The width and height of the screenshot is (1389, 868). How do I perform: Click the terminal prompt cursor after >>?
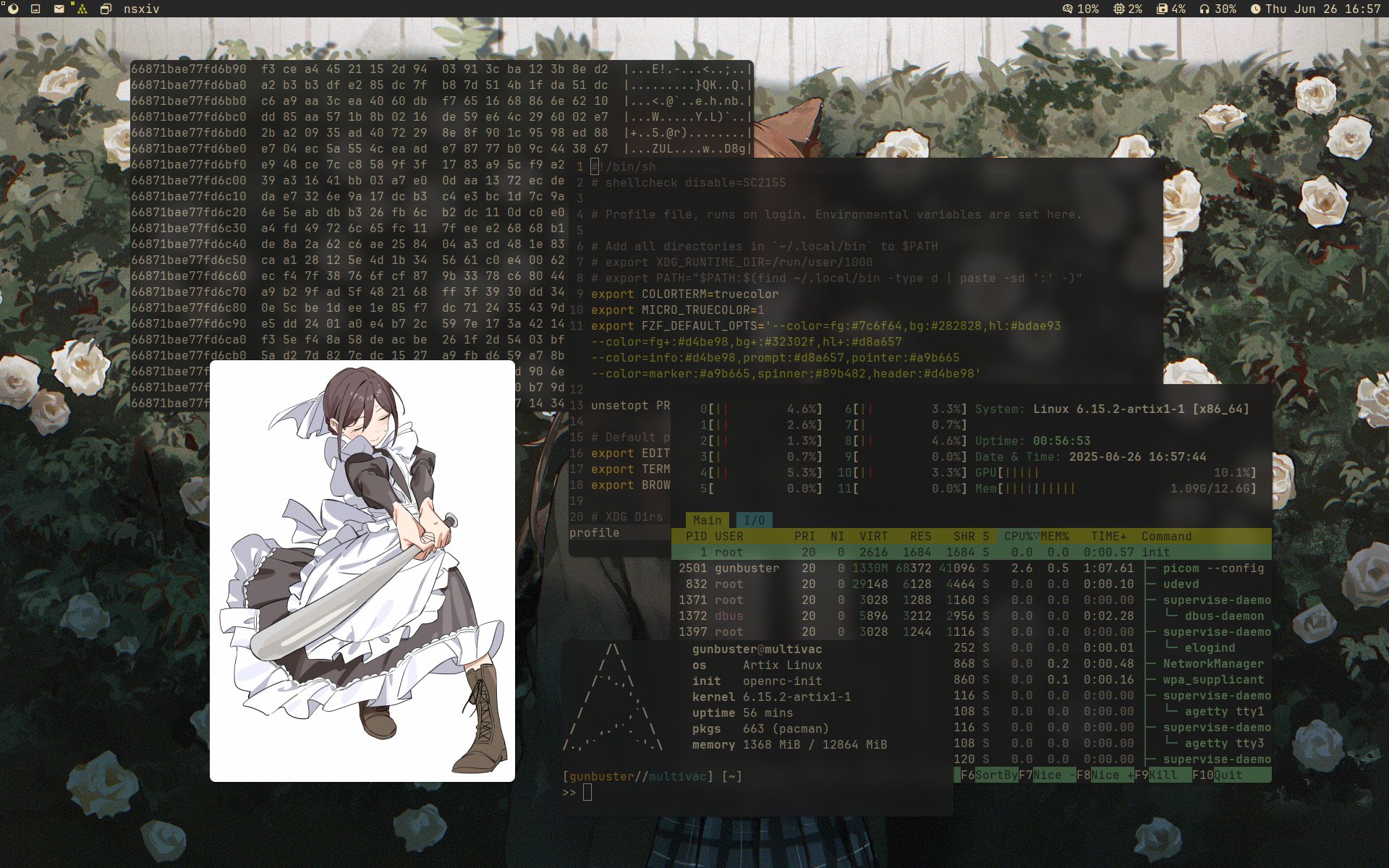(587, 792)
